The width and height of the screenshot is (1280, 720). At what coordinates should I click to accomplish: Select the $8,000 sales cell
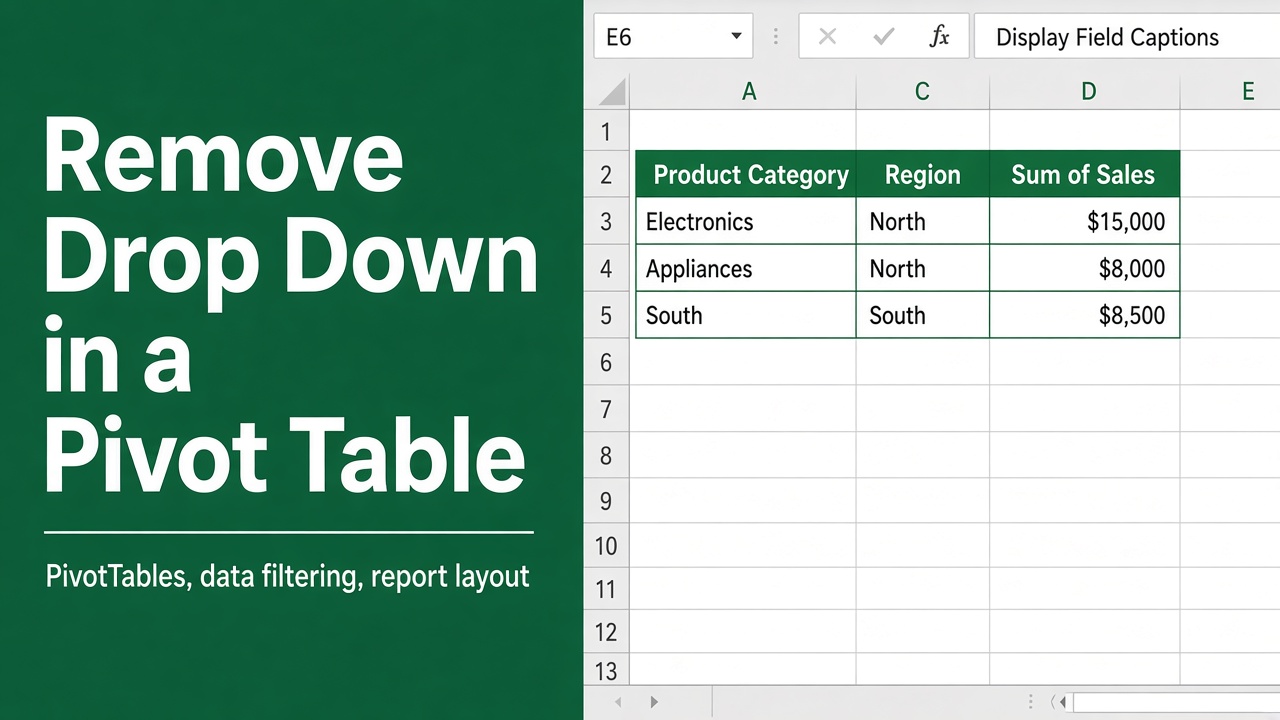pos(1085,268)
